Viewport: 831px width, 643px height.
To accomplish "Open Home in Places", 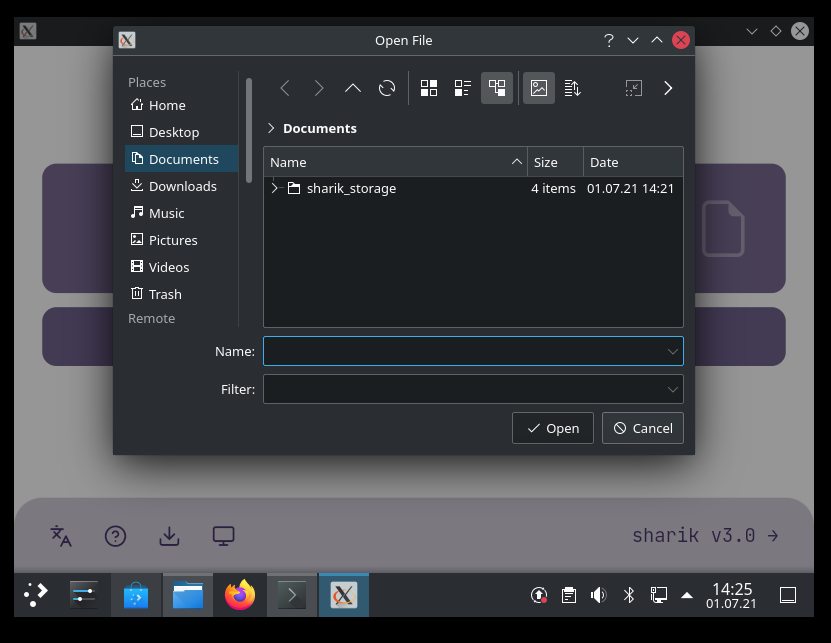I will (x=182, y=105).
